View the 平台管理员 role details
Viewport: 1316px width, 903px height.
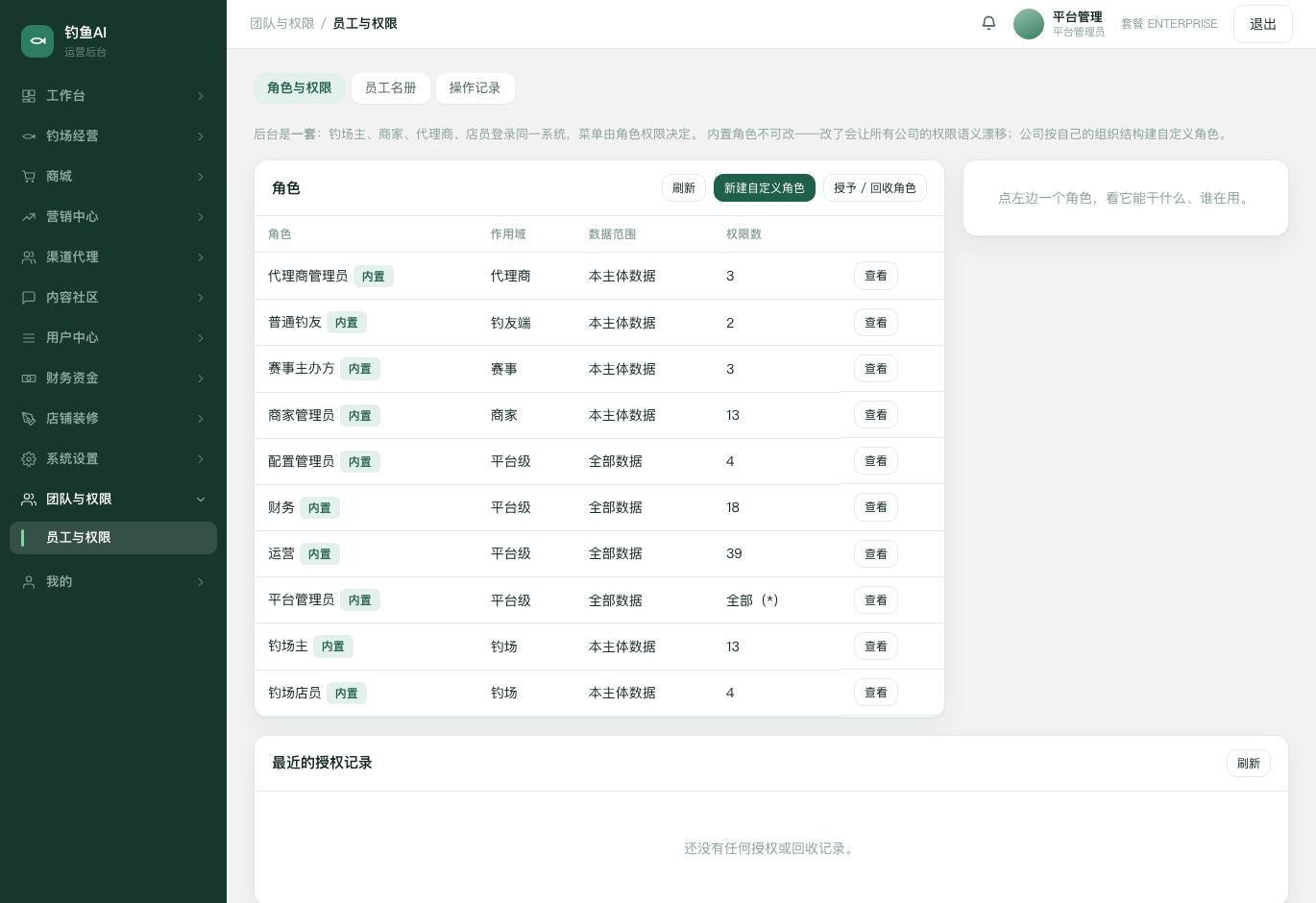(x=876, y=600)
